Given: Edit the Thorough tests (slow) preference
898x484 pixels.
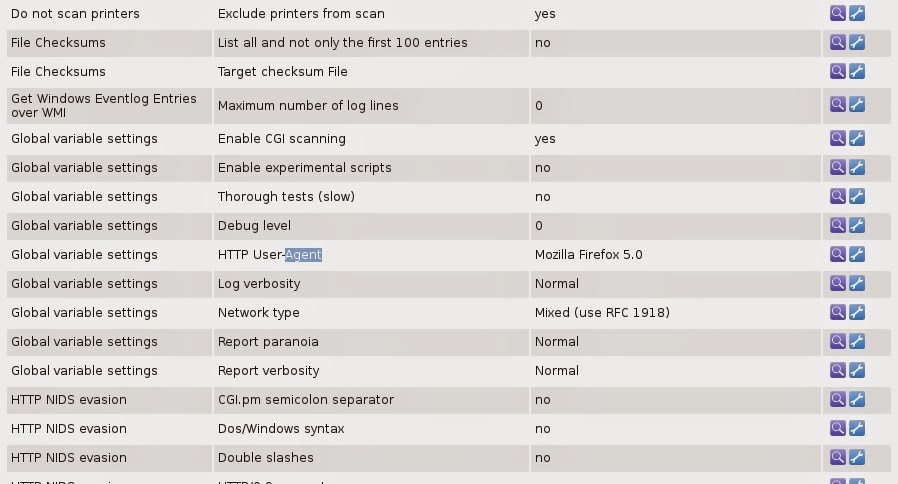Looking at the screenshot, I should coord(857,197).
